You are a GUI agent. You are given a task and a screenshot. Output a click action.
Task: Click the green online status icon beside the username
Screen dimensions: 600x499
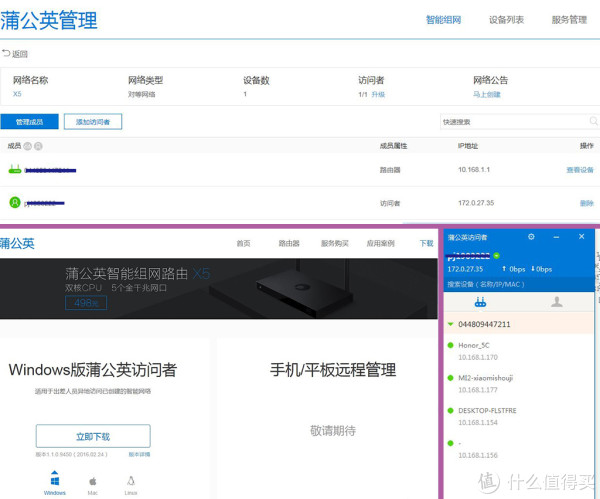pyautogui.click(x=496, y=256)
